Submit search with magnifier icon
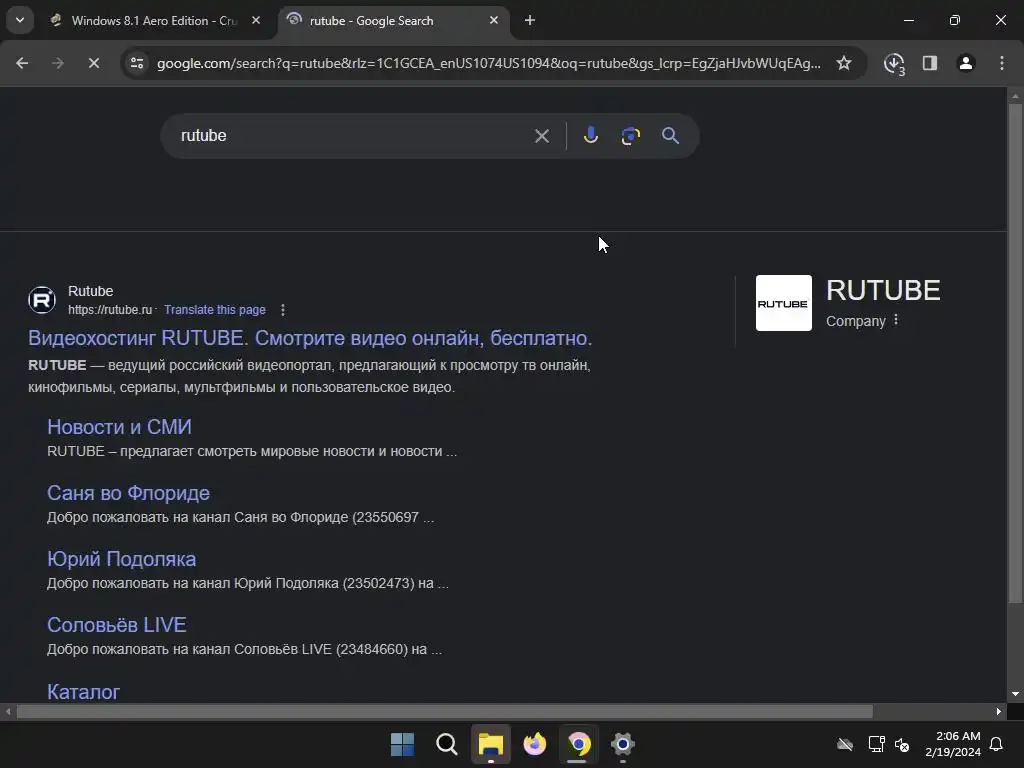This screenshot has width=1024, height=768. [671, 136]
